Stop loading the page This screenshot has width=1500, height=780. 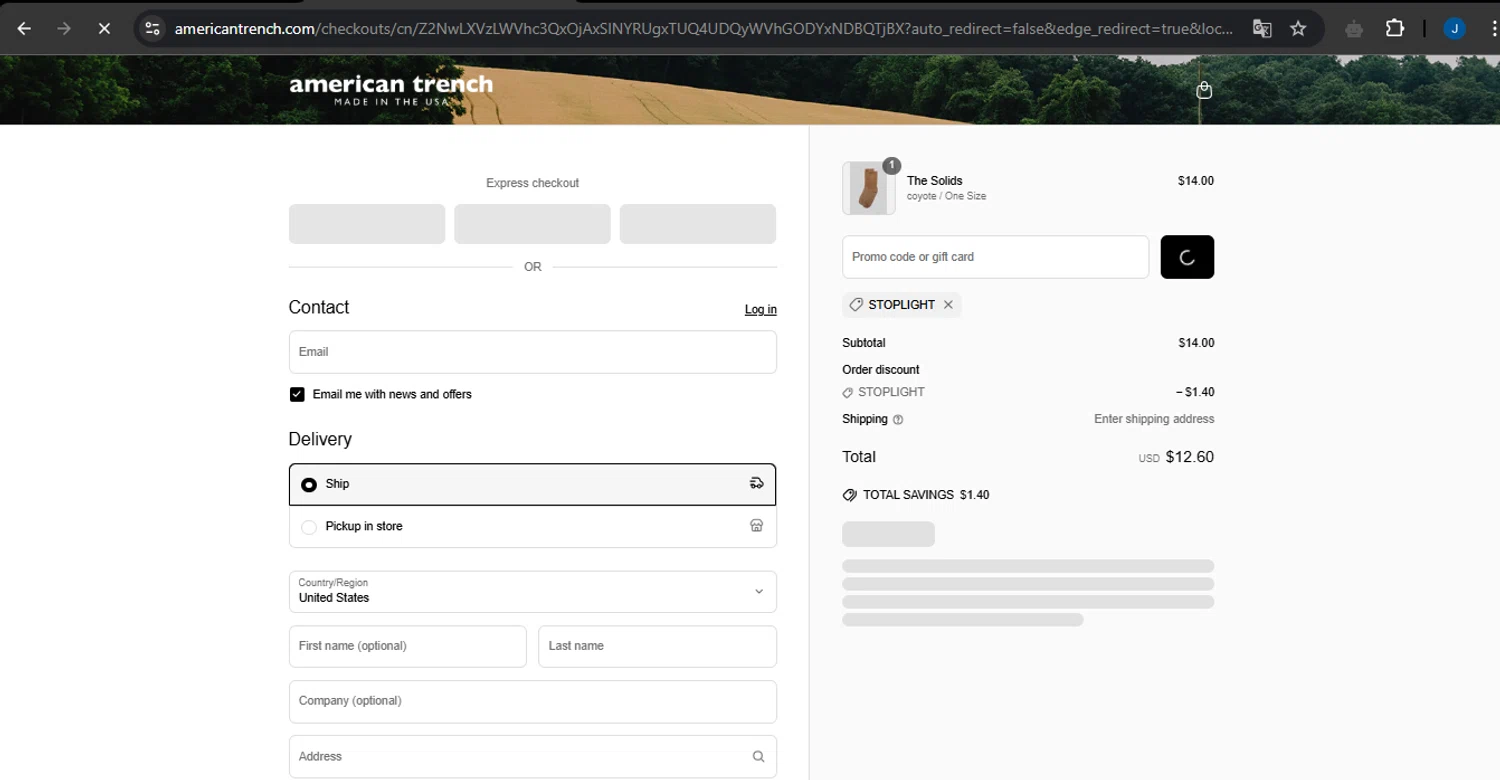pyautogui.click(x=104, y=28)
